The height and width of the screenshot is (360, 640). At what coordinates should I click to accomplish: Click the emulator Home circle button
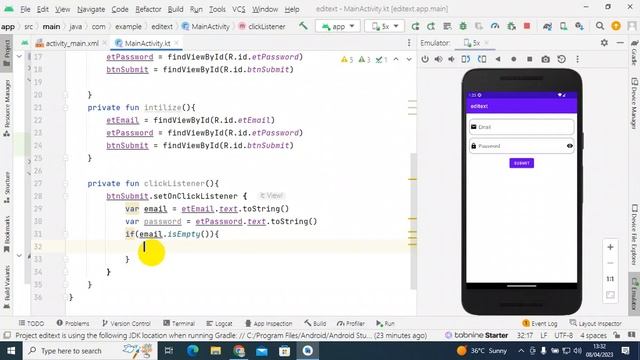click(x=513, y=59)
